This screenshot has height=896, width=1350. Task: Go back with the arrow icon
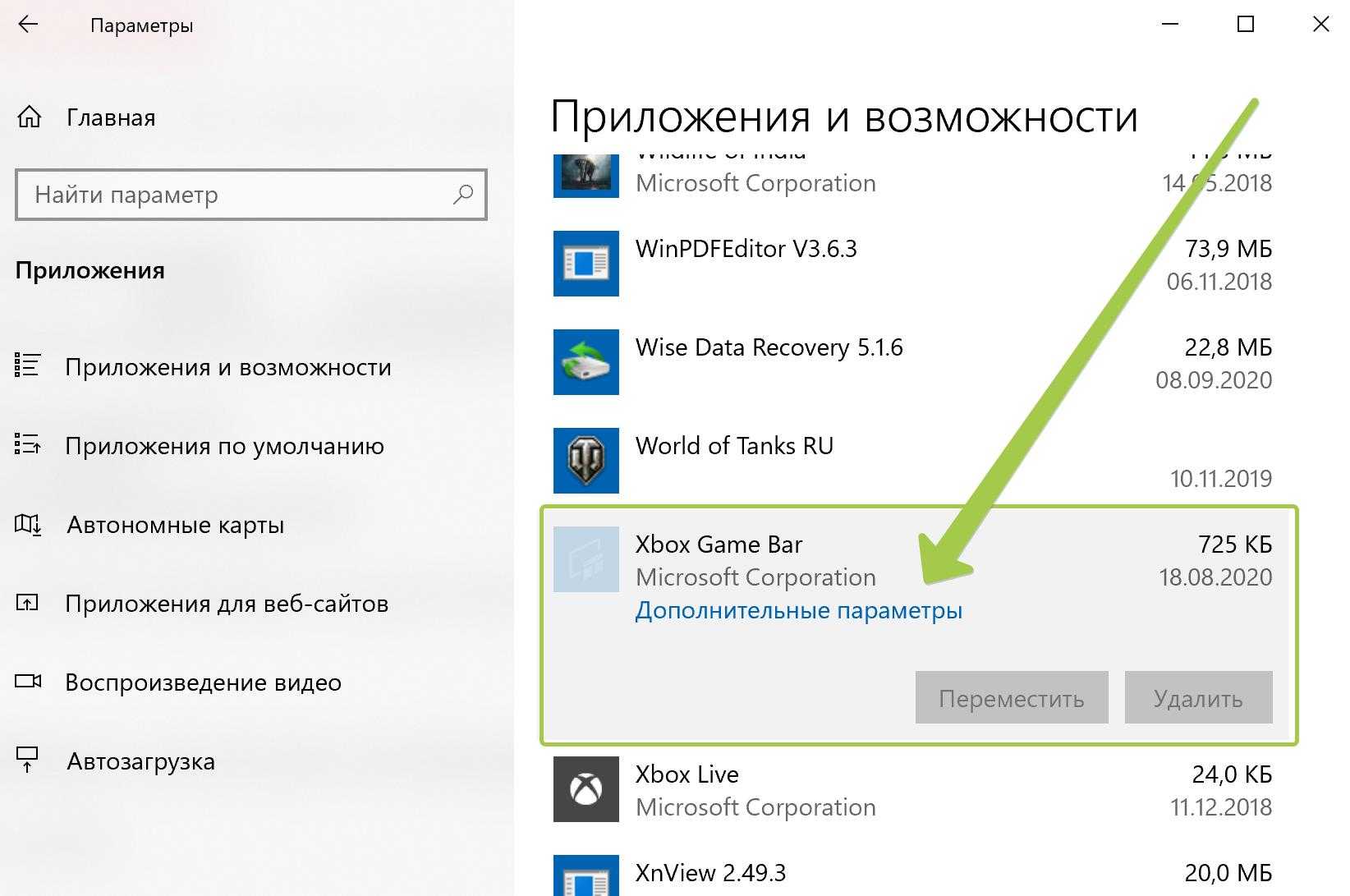coord(28,25)
